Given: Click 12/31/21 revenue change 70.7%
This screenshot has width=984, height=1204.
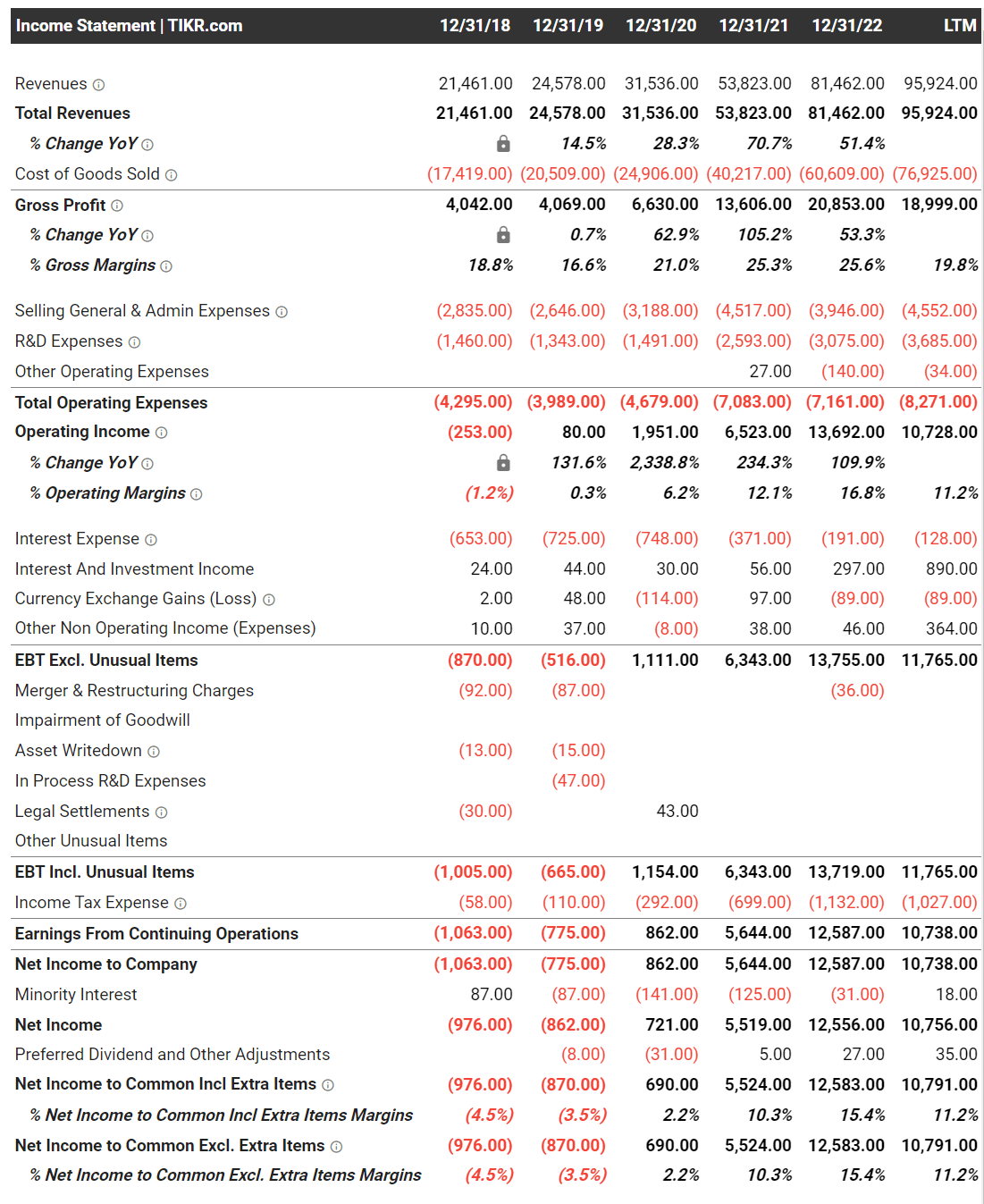Looking at the screenshot, I should coord(770,144).
